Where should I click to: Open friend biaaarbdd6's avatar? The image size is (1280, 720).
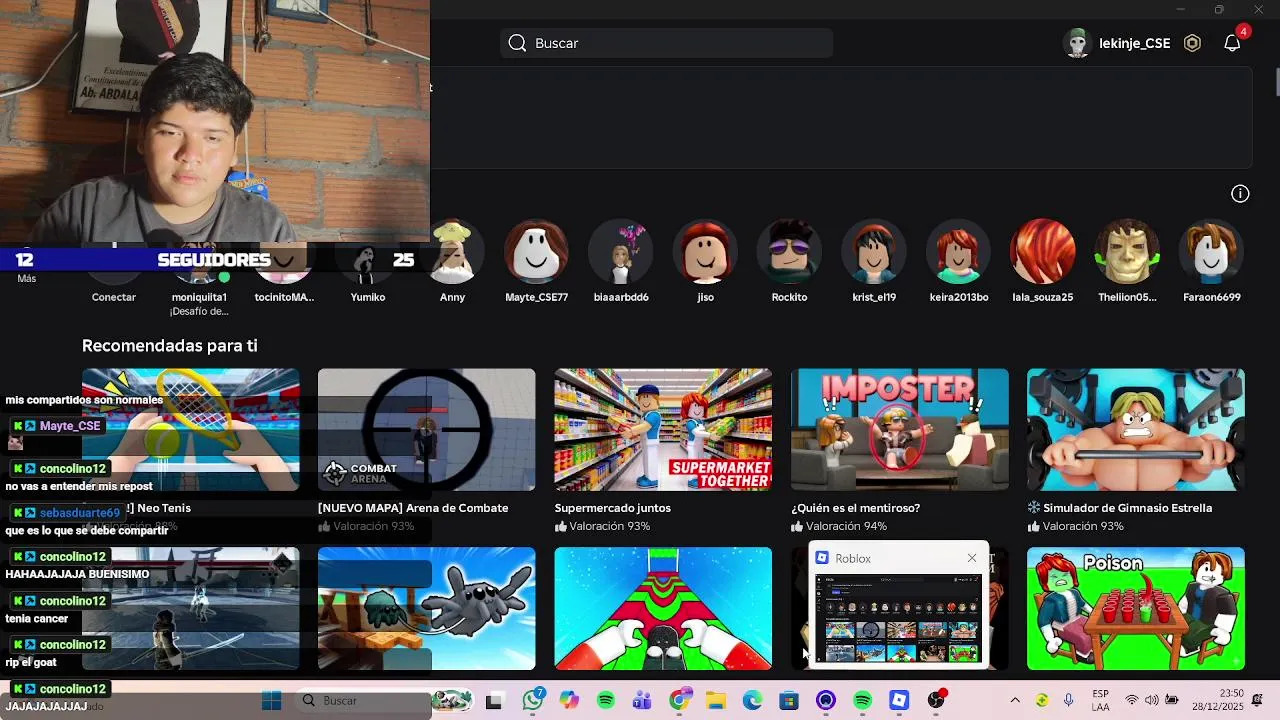point(621,252)
